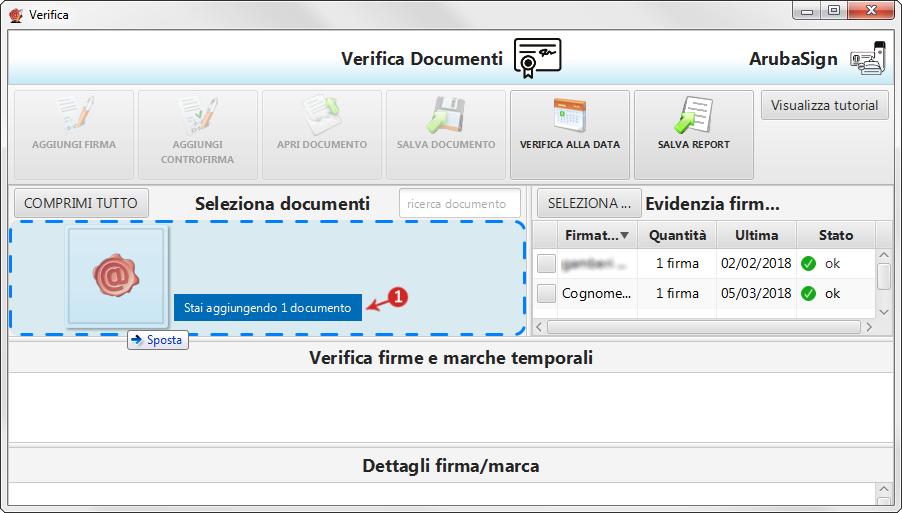Click the Stato column header

pos(835,236)
